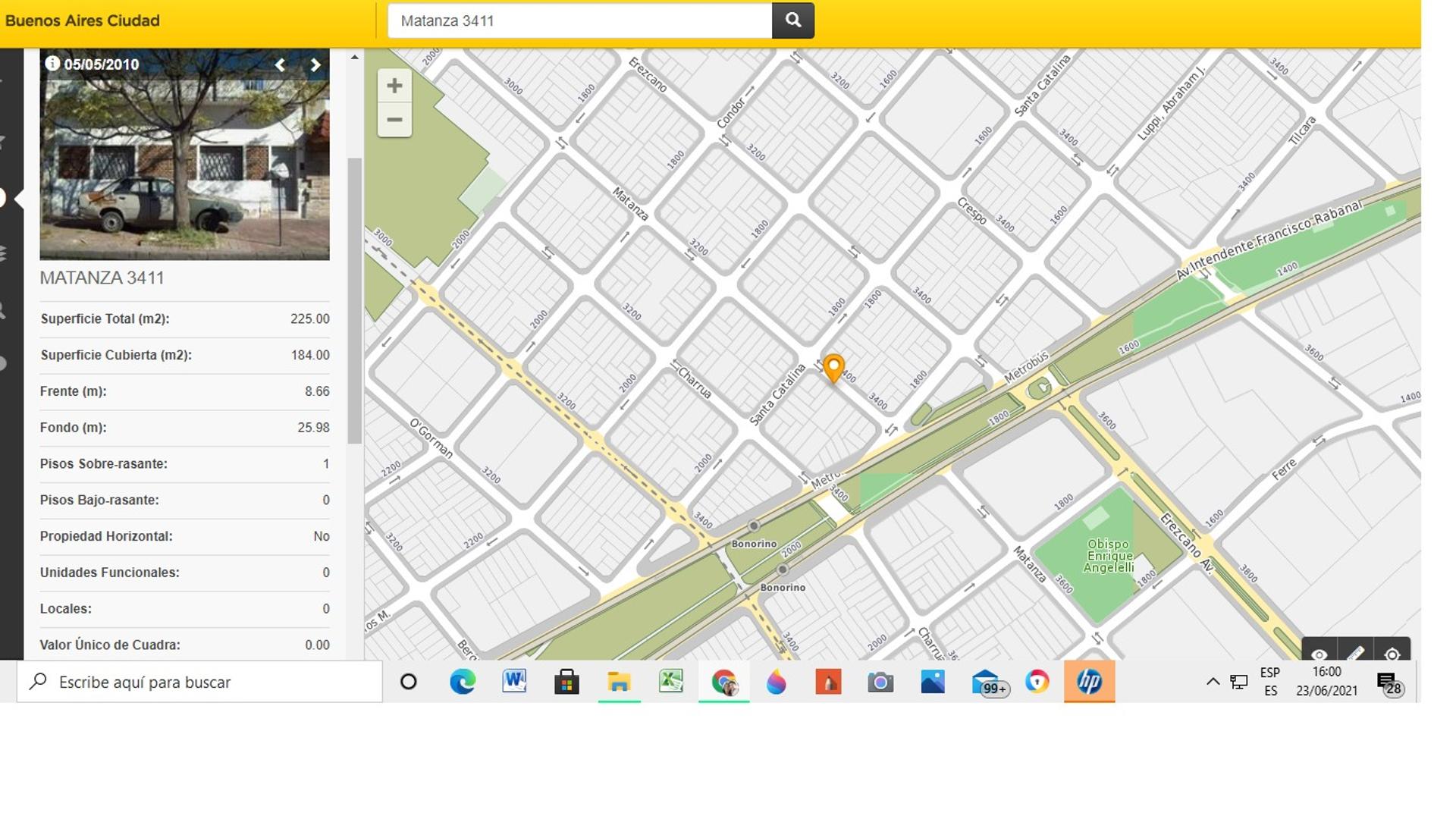Open Microsoft Word from taskbar
The height and width of the screenshot is (819, 1456).
514,682
